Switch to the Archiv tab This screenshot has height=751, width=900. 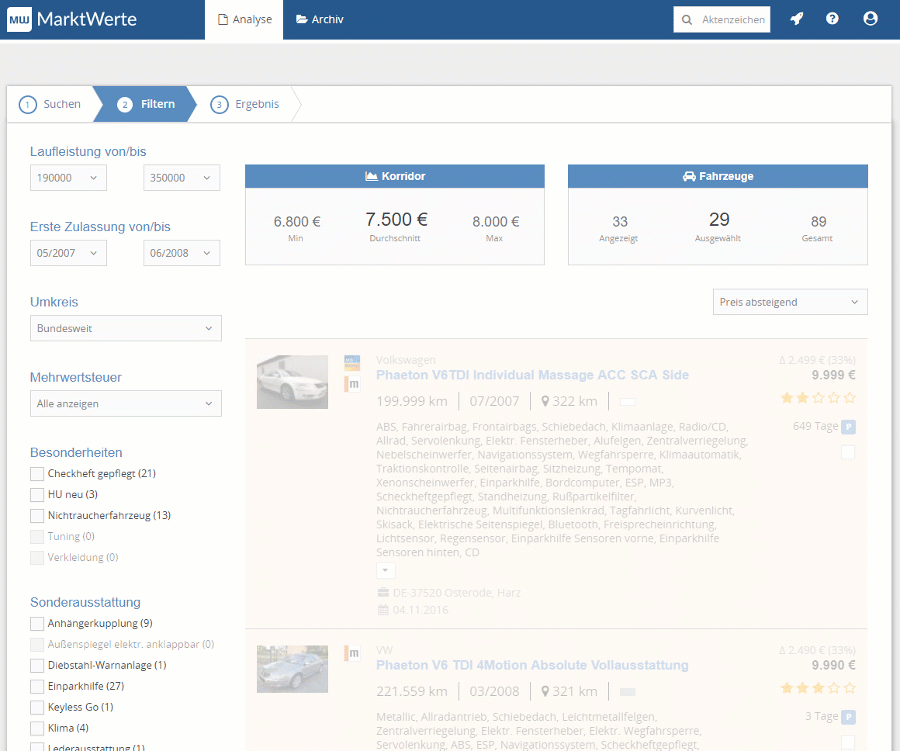320,20
